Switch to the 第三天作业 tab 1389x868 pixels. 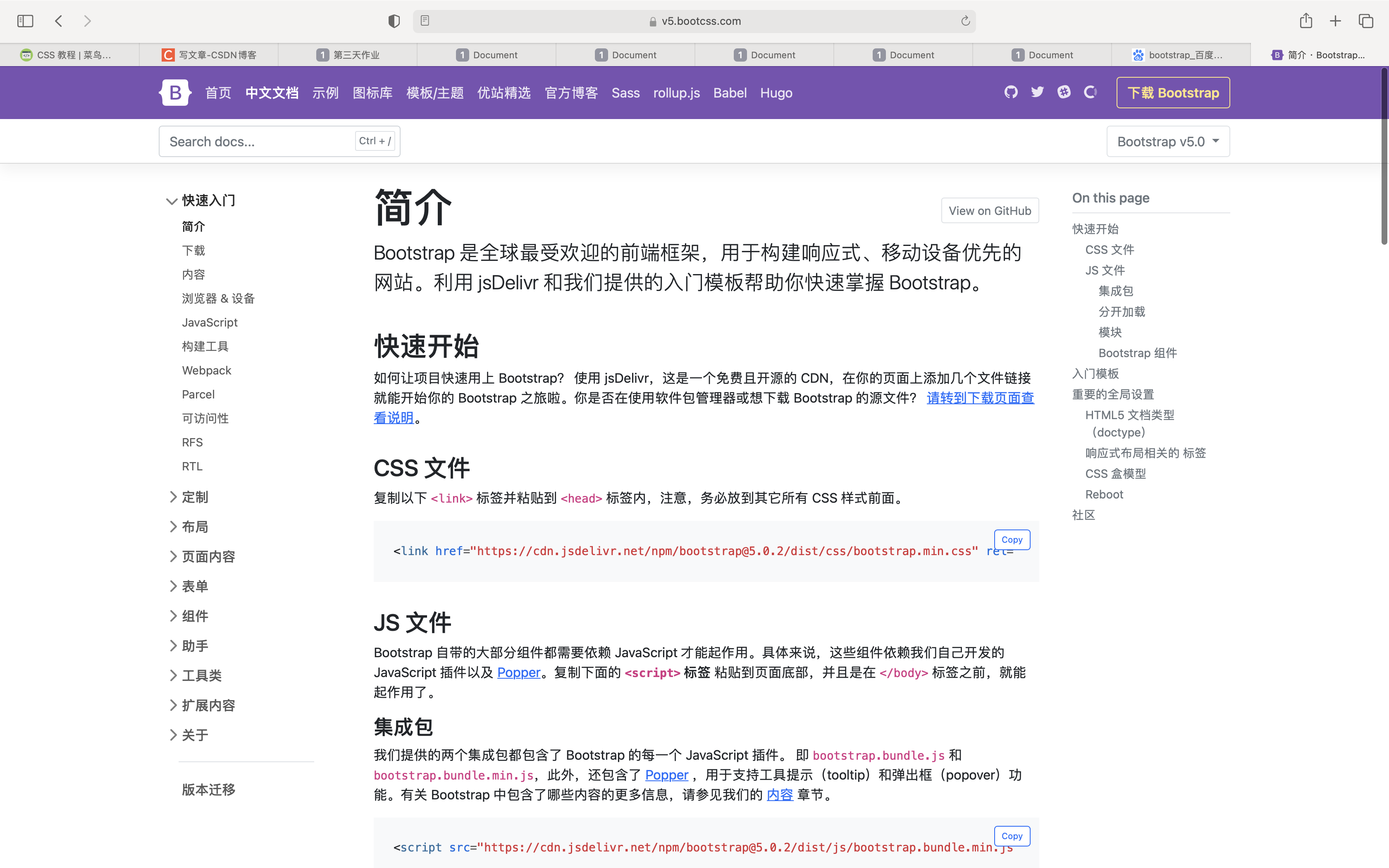(348, 55)
